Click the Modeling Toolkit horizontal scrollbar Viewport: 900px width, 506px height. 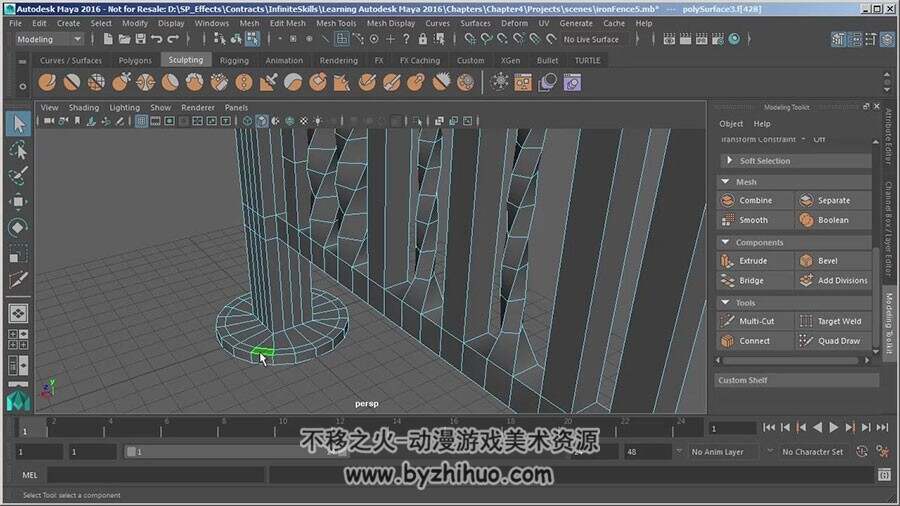[x=791, y=361]
